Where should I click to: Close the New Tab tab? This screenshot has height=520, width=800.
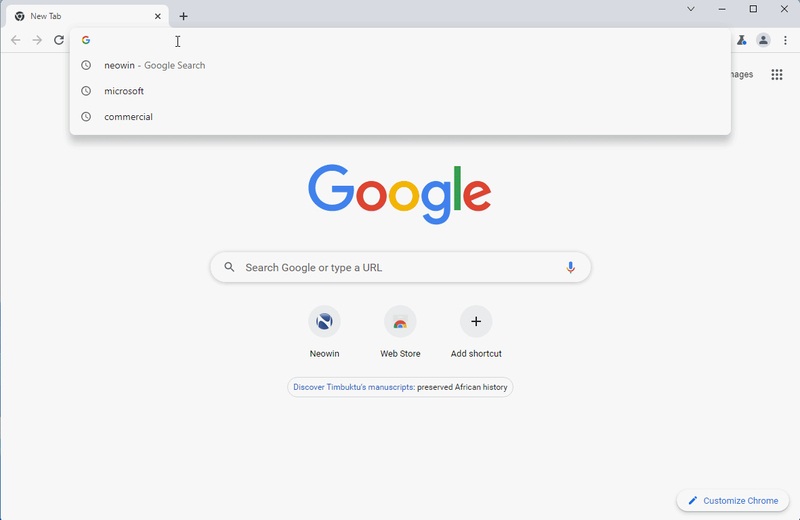point(158,16)
